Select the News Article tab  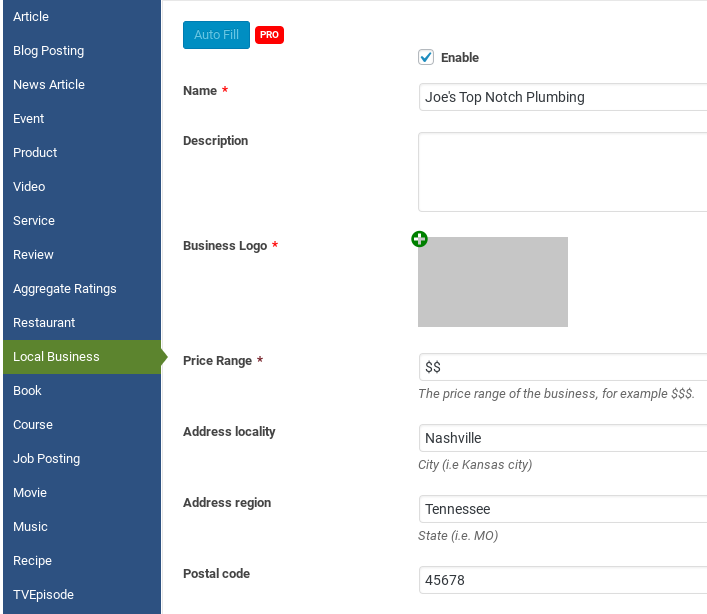(x=82, y=84)
